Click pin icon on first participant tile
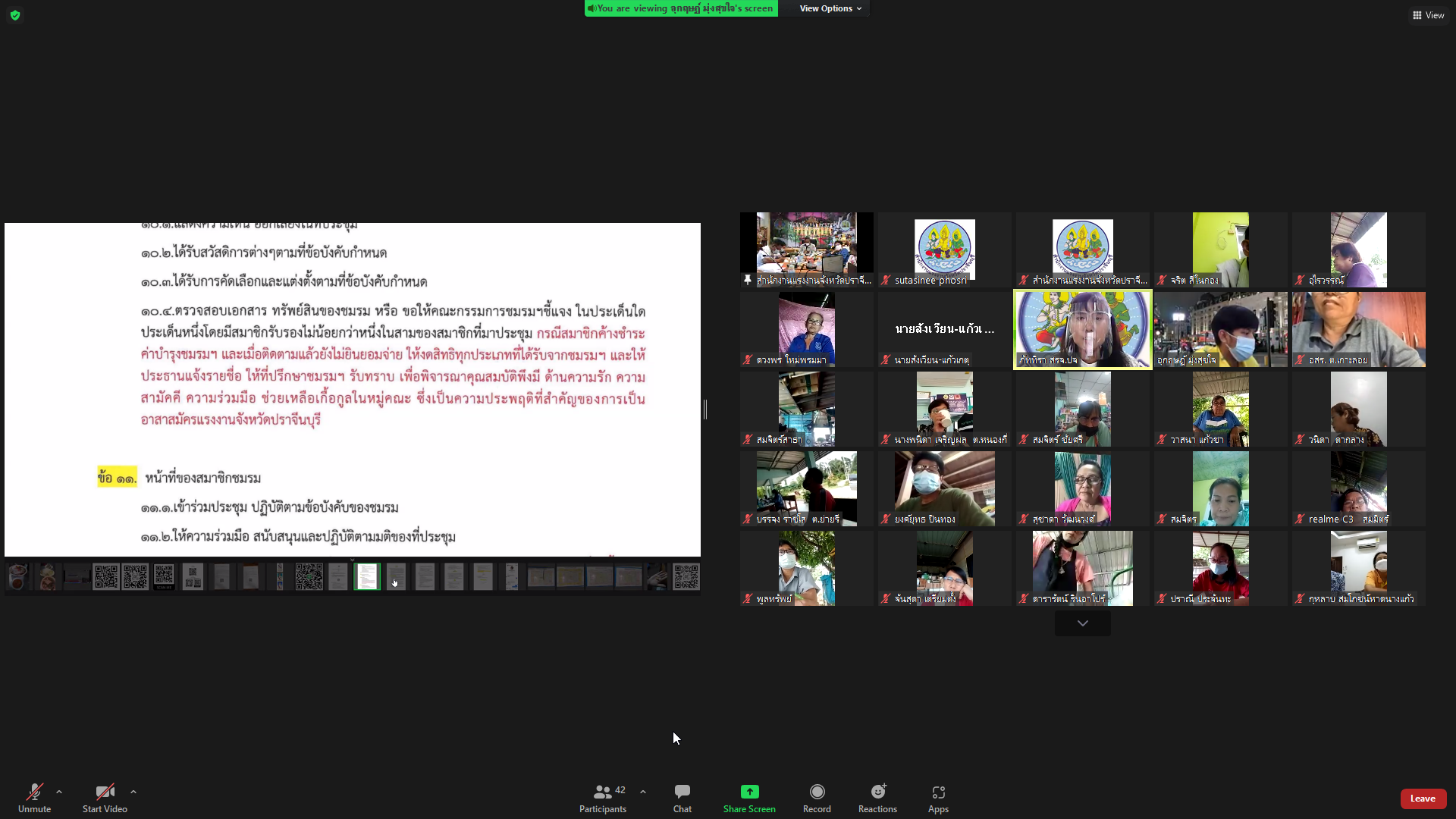 click(x=747, y=280)
